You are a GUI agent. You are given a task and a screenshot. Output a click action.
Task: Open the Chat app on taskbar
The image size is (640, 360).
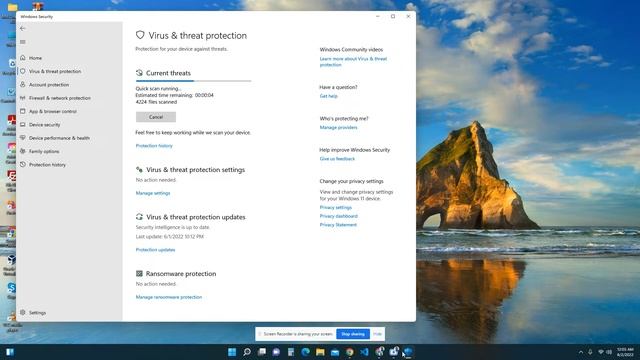(x=276, y=352)
